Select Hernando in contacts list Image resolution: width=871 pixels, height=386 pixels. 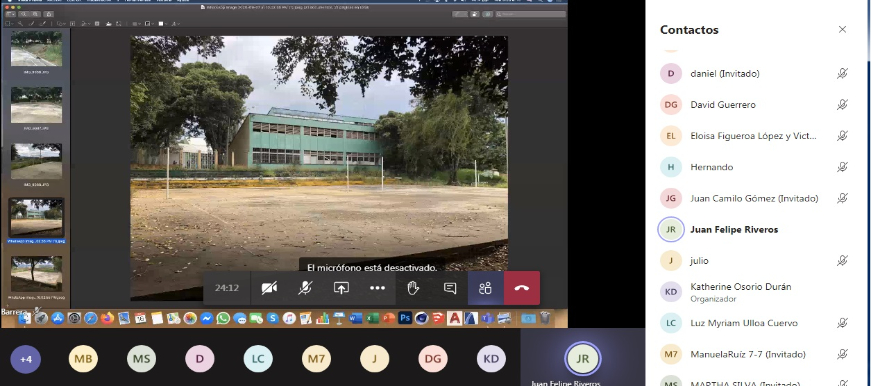tap(755, 167)
